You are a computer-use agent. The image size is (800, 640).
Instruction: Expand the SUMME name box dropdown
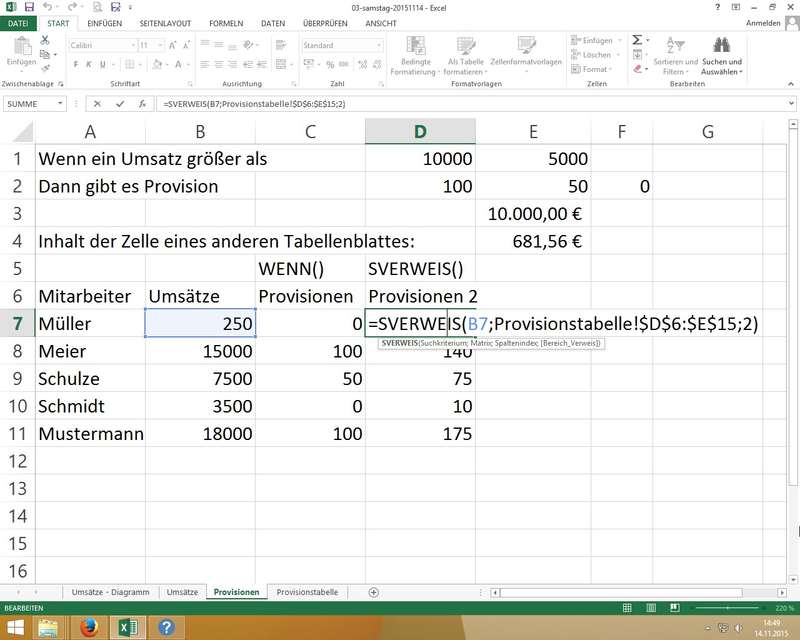point(61,103)
